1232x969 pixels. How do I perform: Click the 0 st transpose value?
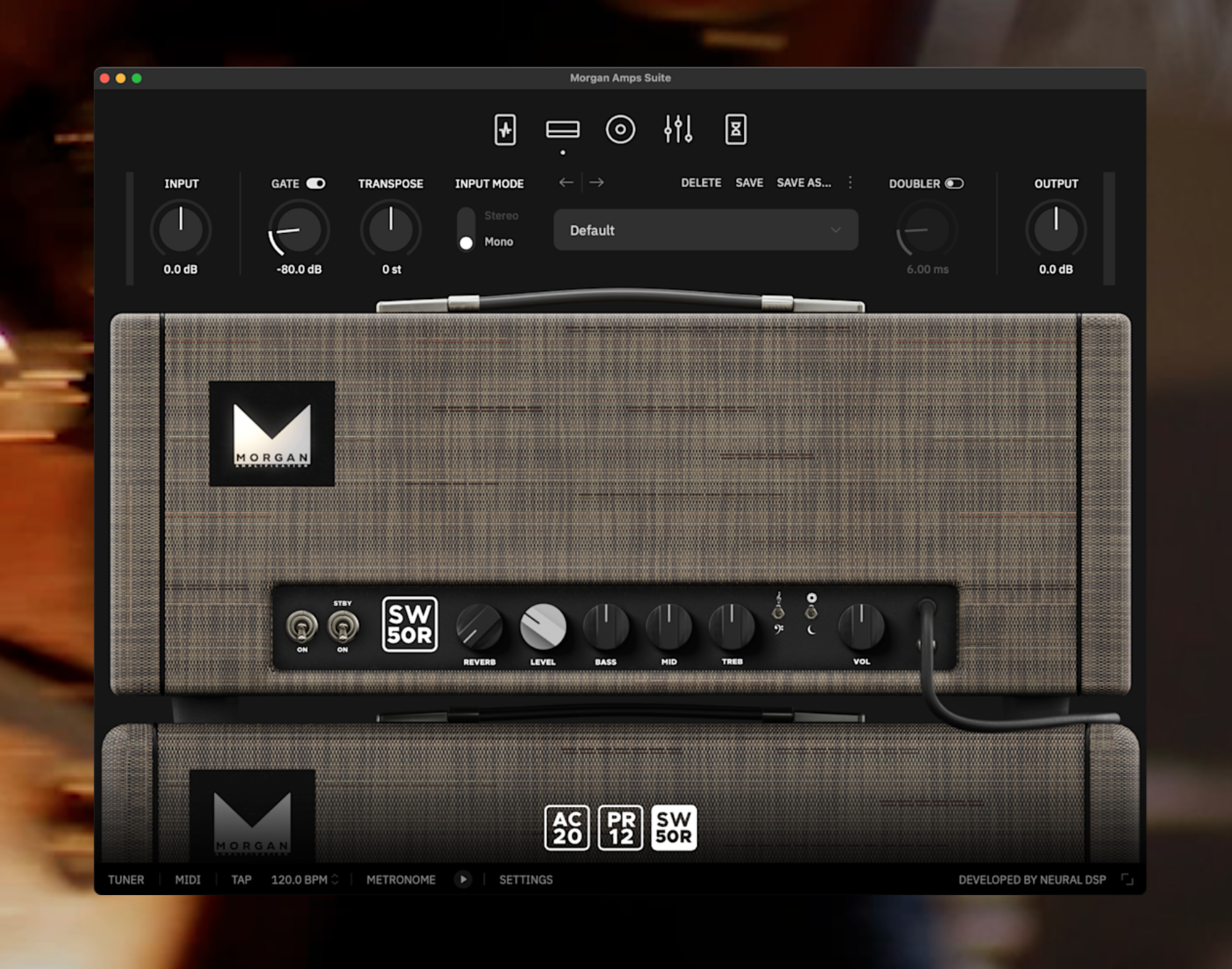pyautogui.click(x=391, y=269)
